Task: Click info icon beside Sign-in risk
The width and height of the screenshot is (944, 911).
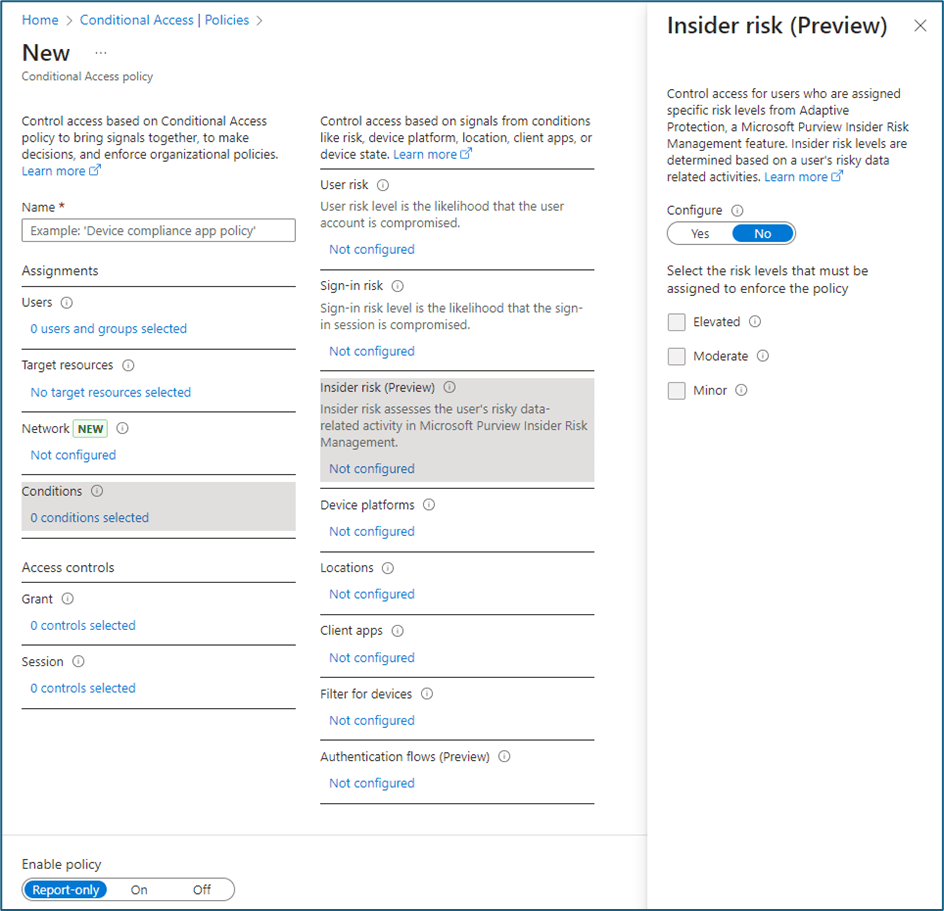Action: (x=397, y=286)
